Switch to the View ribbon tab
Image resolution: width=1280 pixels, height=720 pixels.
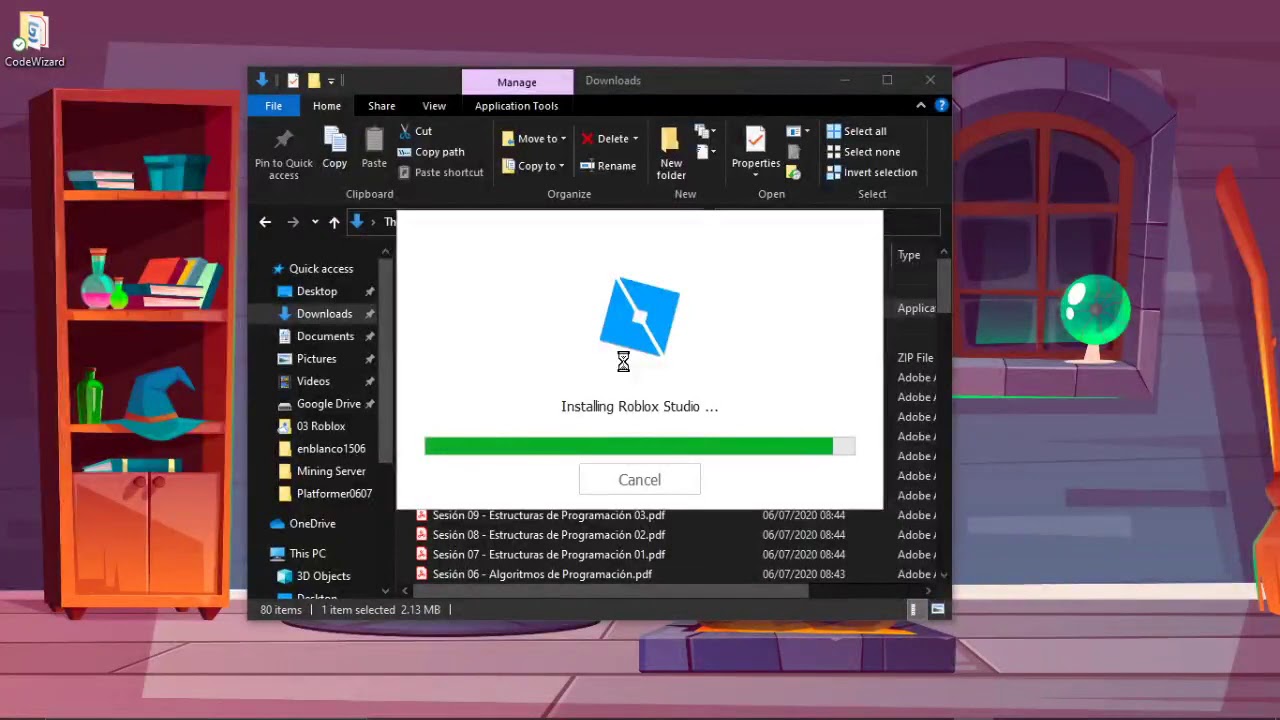434,106
